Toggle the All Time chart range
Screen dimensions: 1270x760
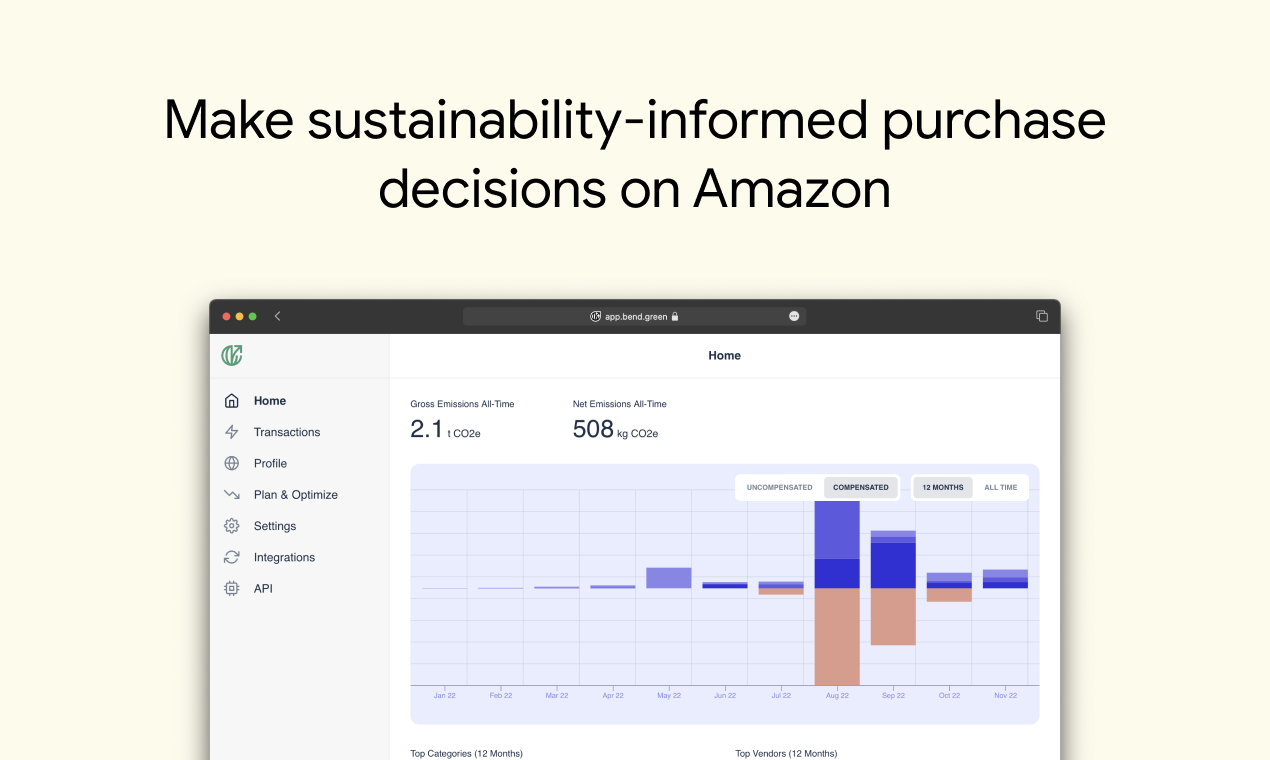tap(1001, 487)
